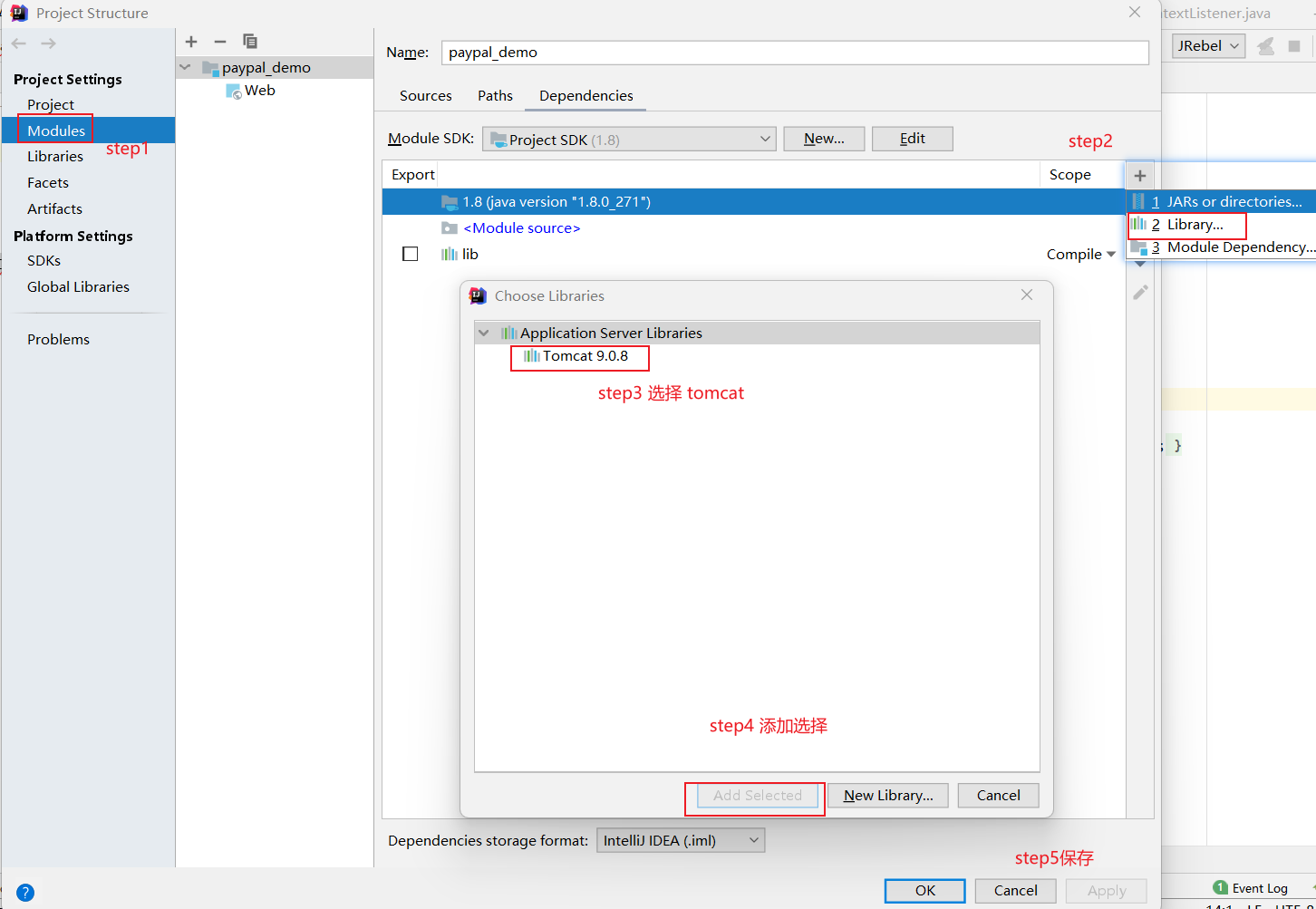This screenshot has height=909, width=1316.
Task: Click the copy module icon
Action: click(250, 42)
